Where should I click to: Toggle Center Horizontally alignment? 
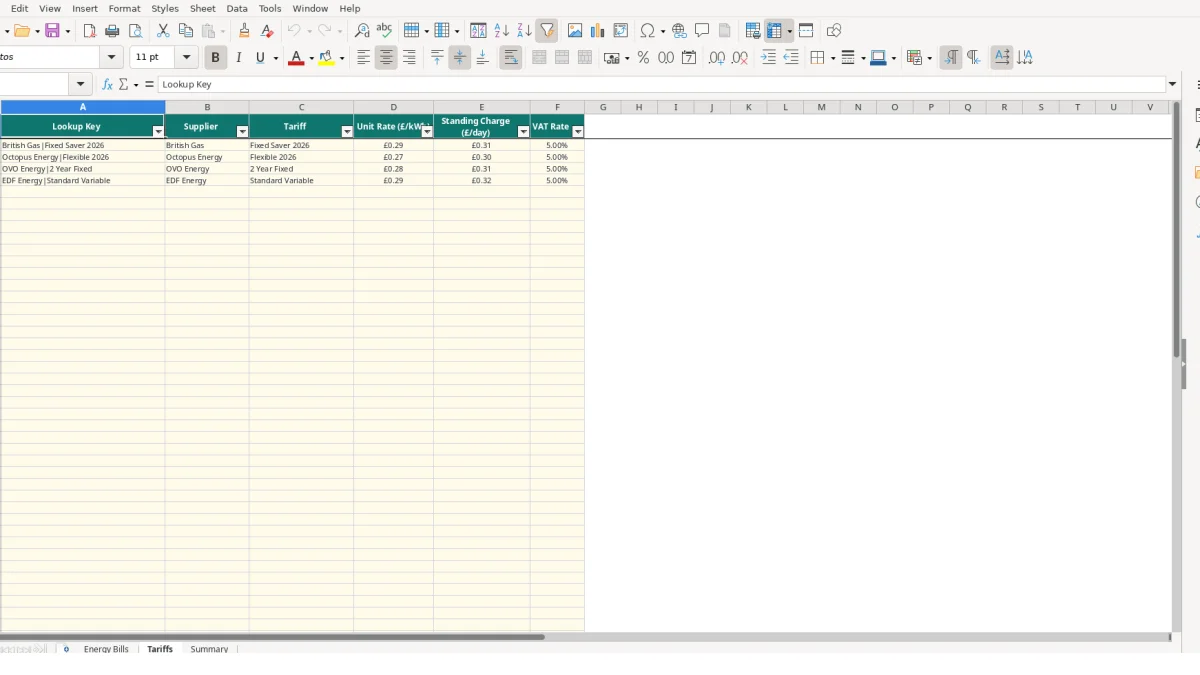click(386, 58)
